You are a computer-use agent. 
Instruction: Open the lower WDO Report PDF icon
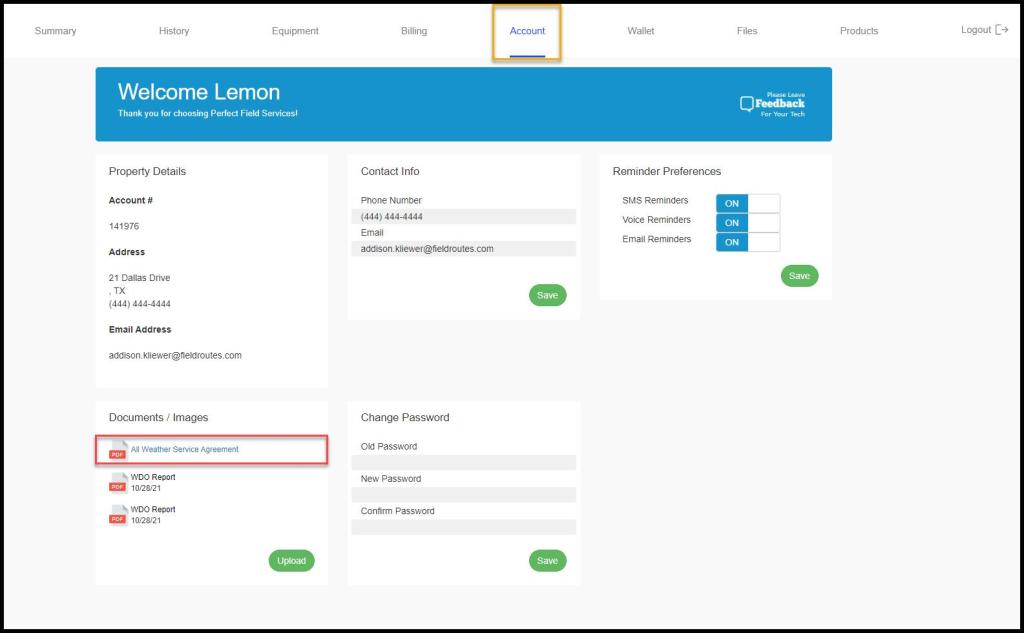click(x=118, y=515)
